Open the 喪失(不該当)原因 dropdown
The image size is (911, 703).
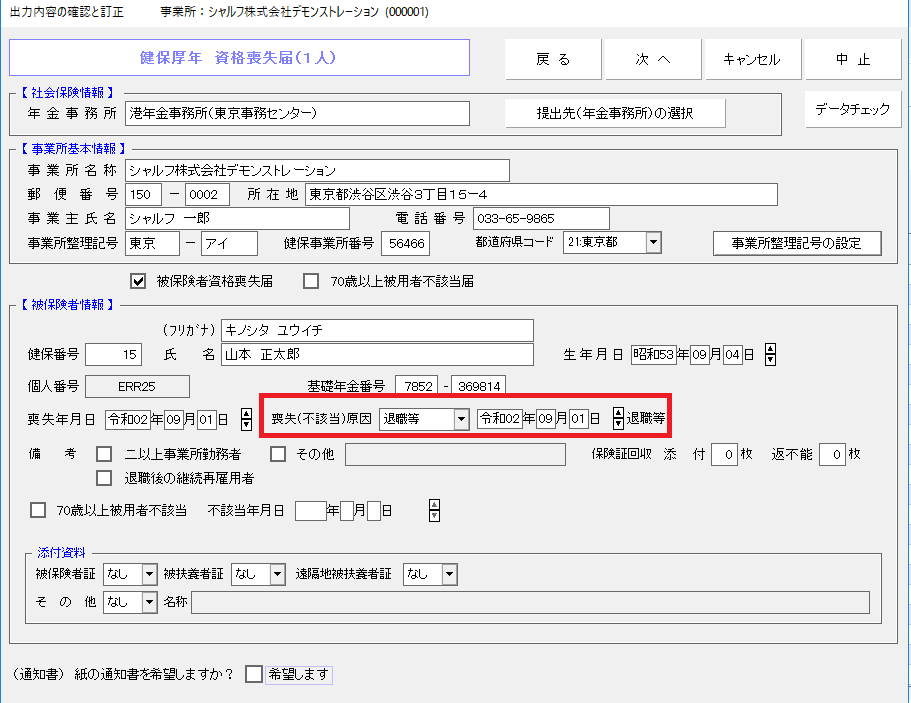pos(461,419)
